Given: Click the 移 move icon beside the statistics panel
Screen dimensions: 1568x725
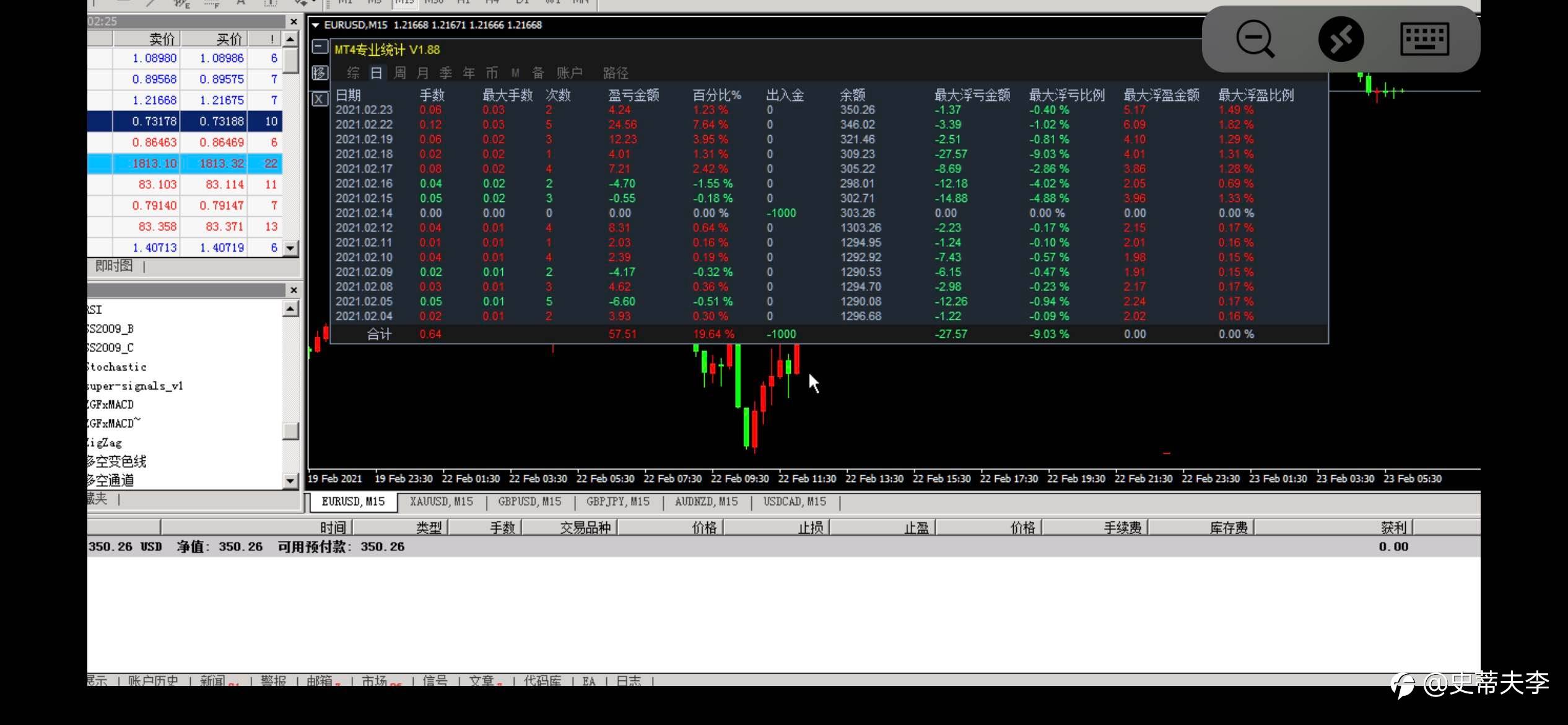Looking at the screenshot, I should (x=320, y=73).
